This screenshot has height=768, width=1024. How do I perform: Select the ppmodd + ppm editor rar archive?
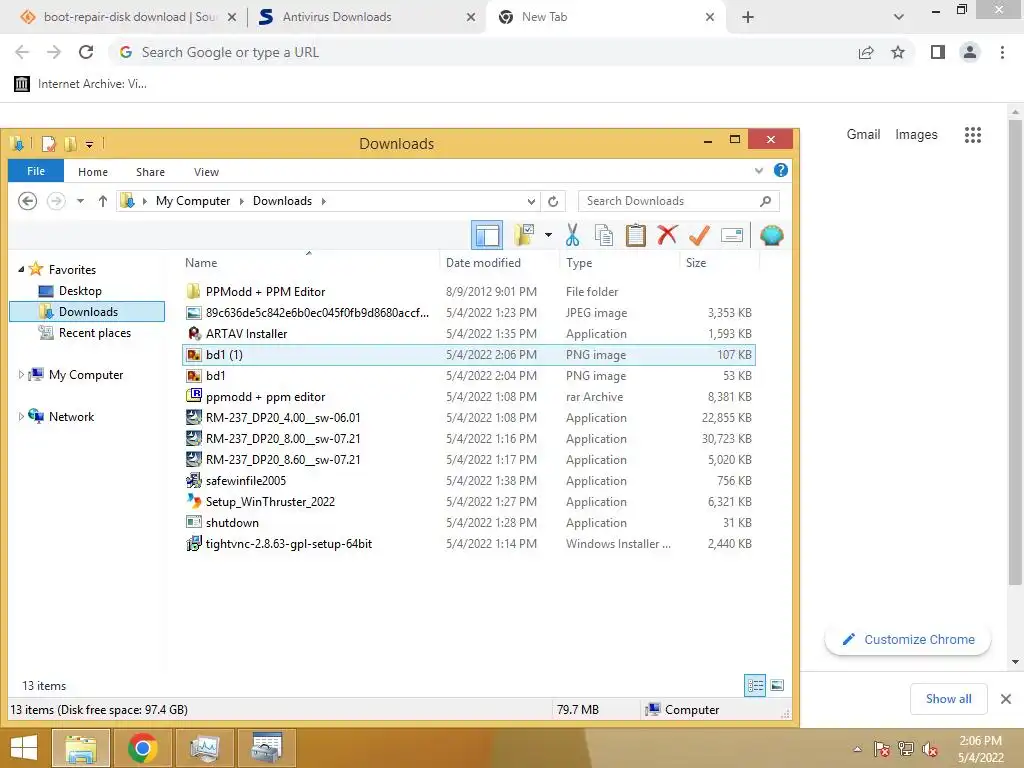(x=468, y=396)
